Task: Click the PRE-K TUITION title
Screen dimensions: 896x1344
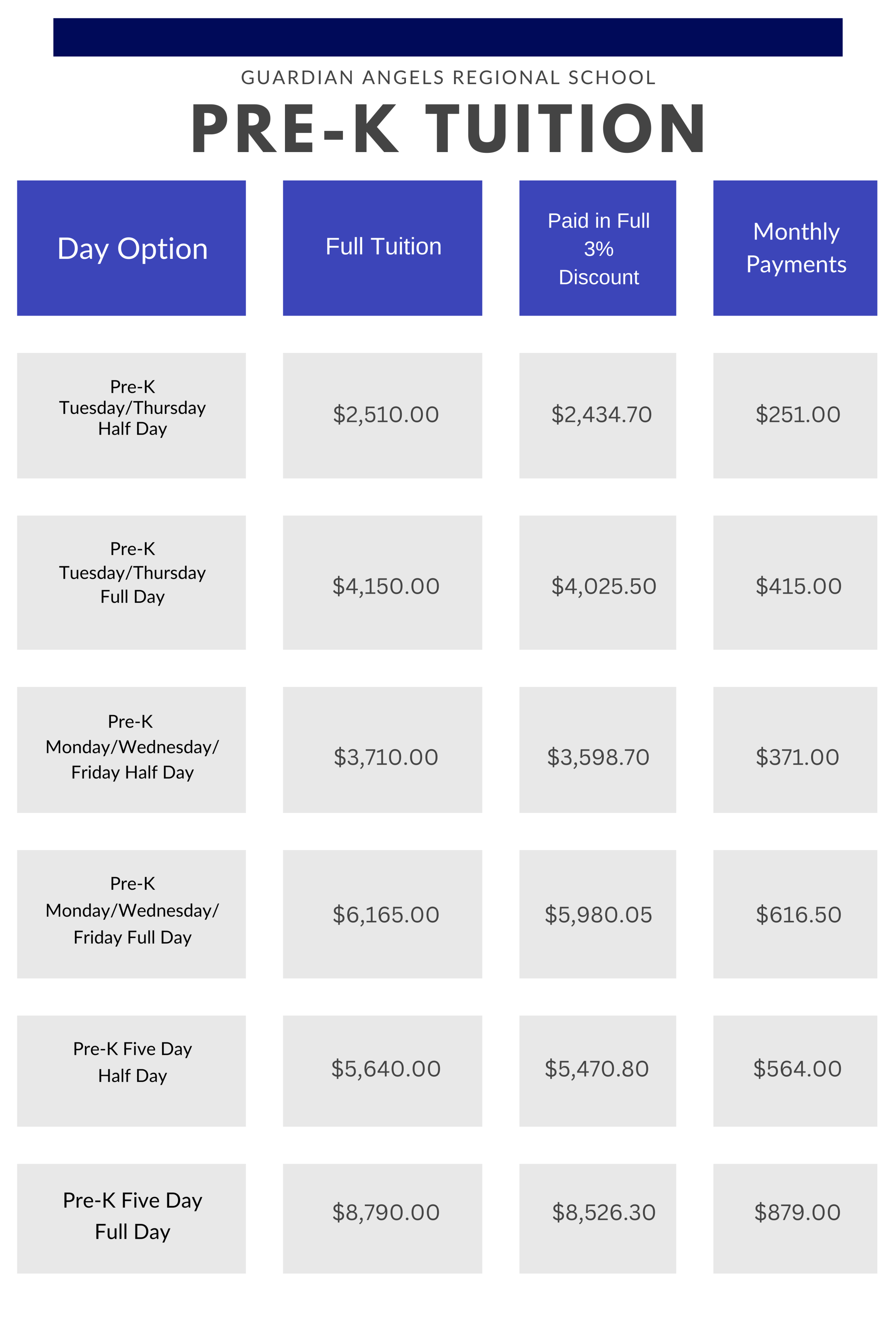Action: 448,129
